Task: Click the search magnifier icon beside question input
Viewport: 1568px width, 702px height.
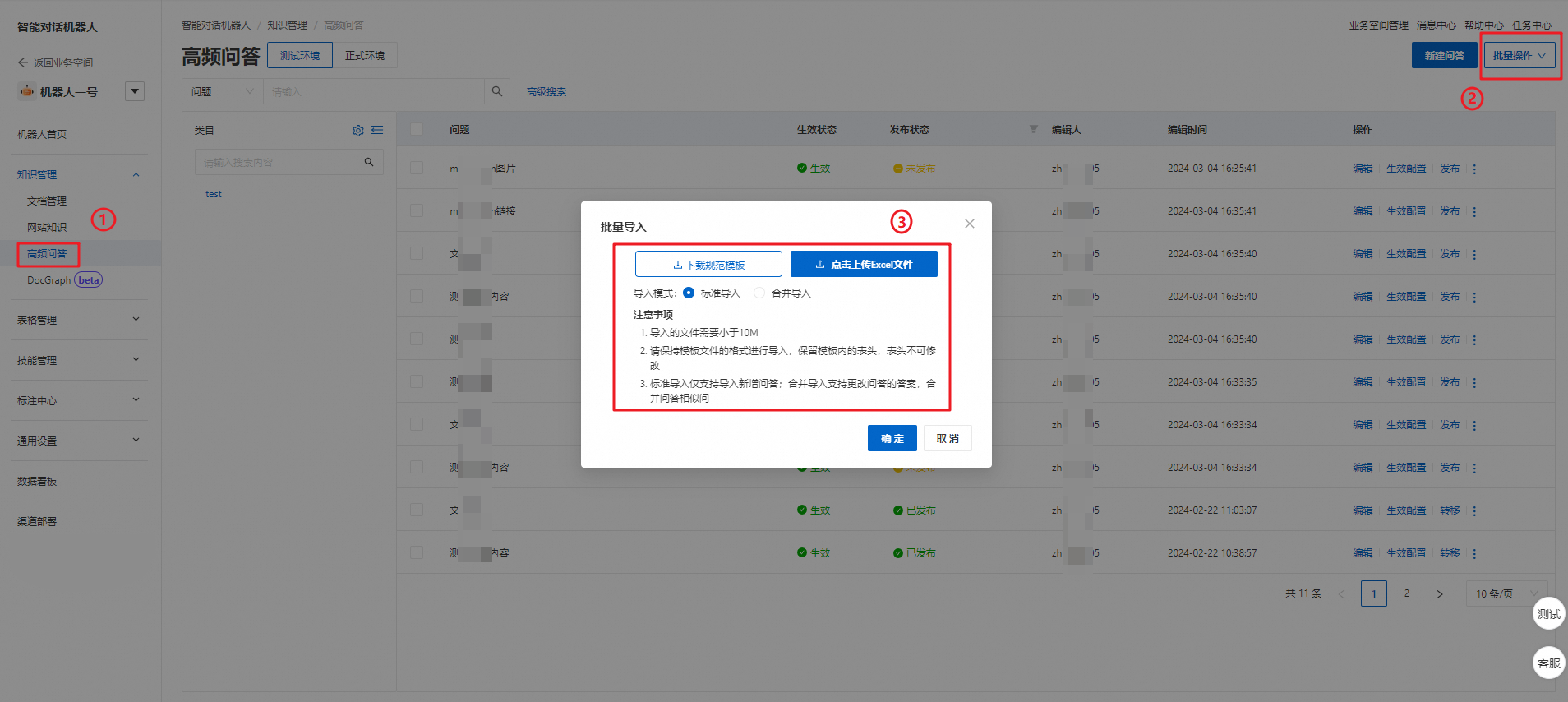Action: [496, 91]
